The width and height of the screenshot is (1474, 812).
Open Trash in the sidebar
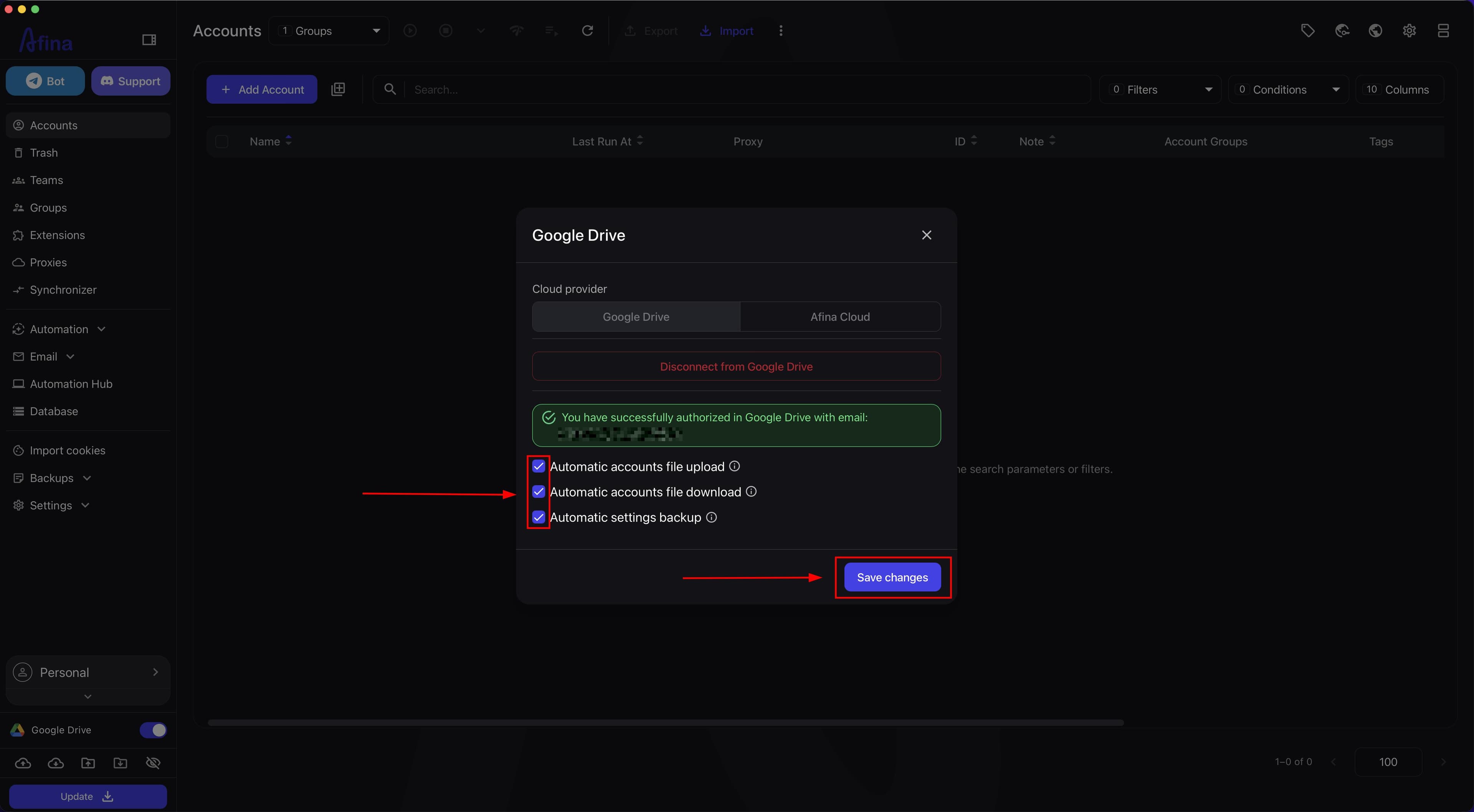[88, 153]
